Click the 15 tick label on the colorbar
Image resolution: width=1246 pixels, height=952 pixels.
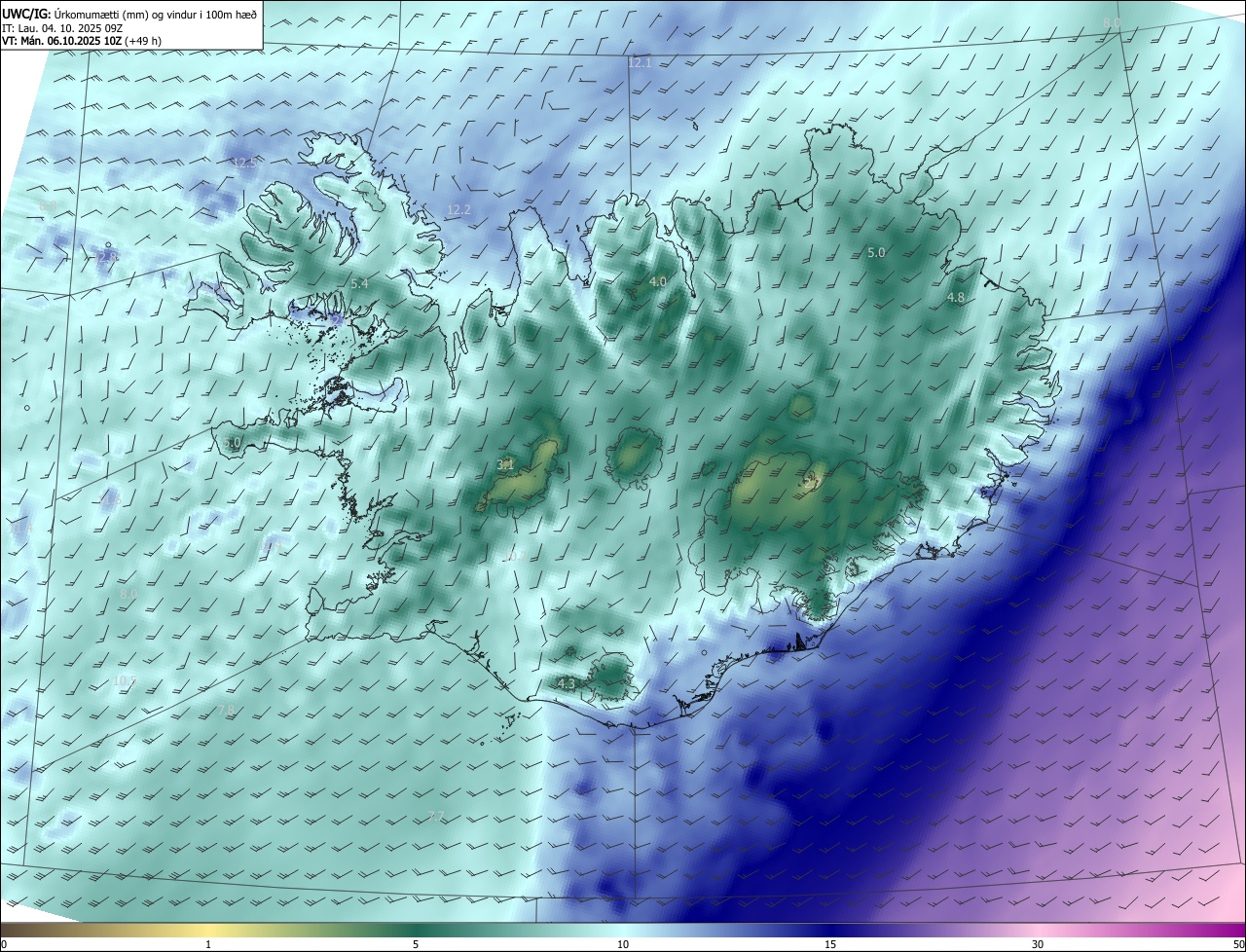pos(830,944)
